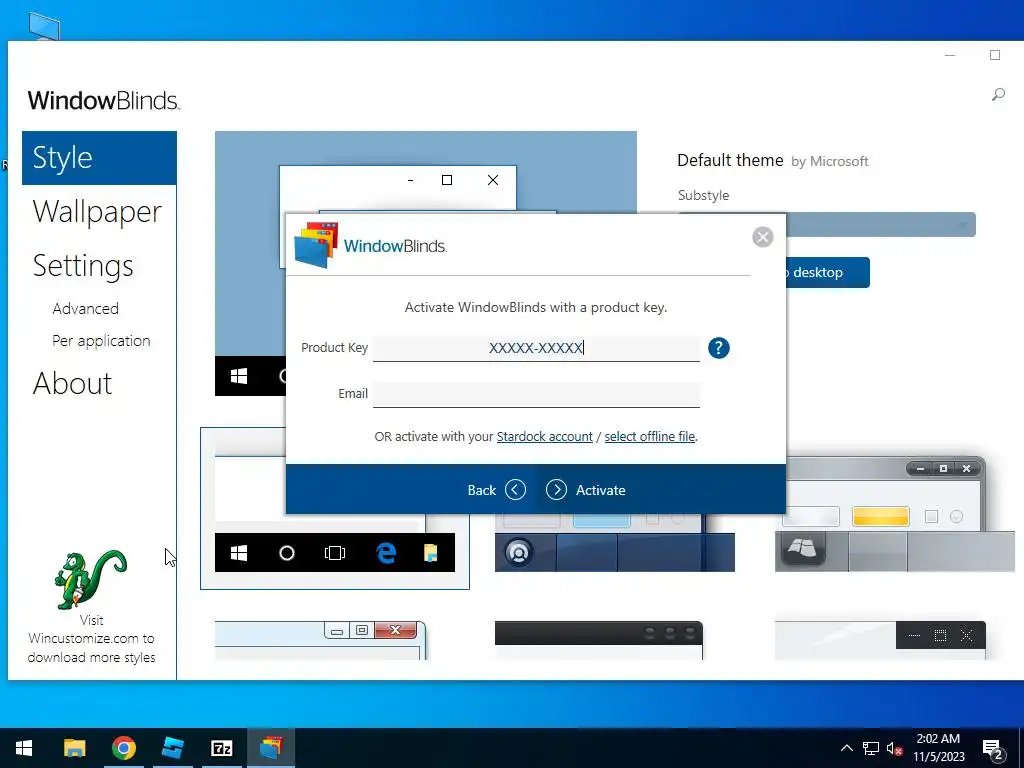Open the Wallpaper section

click(97, 212)
